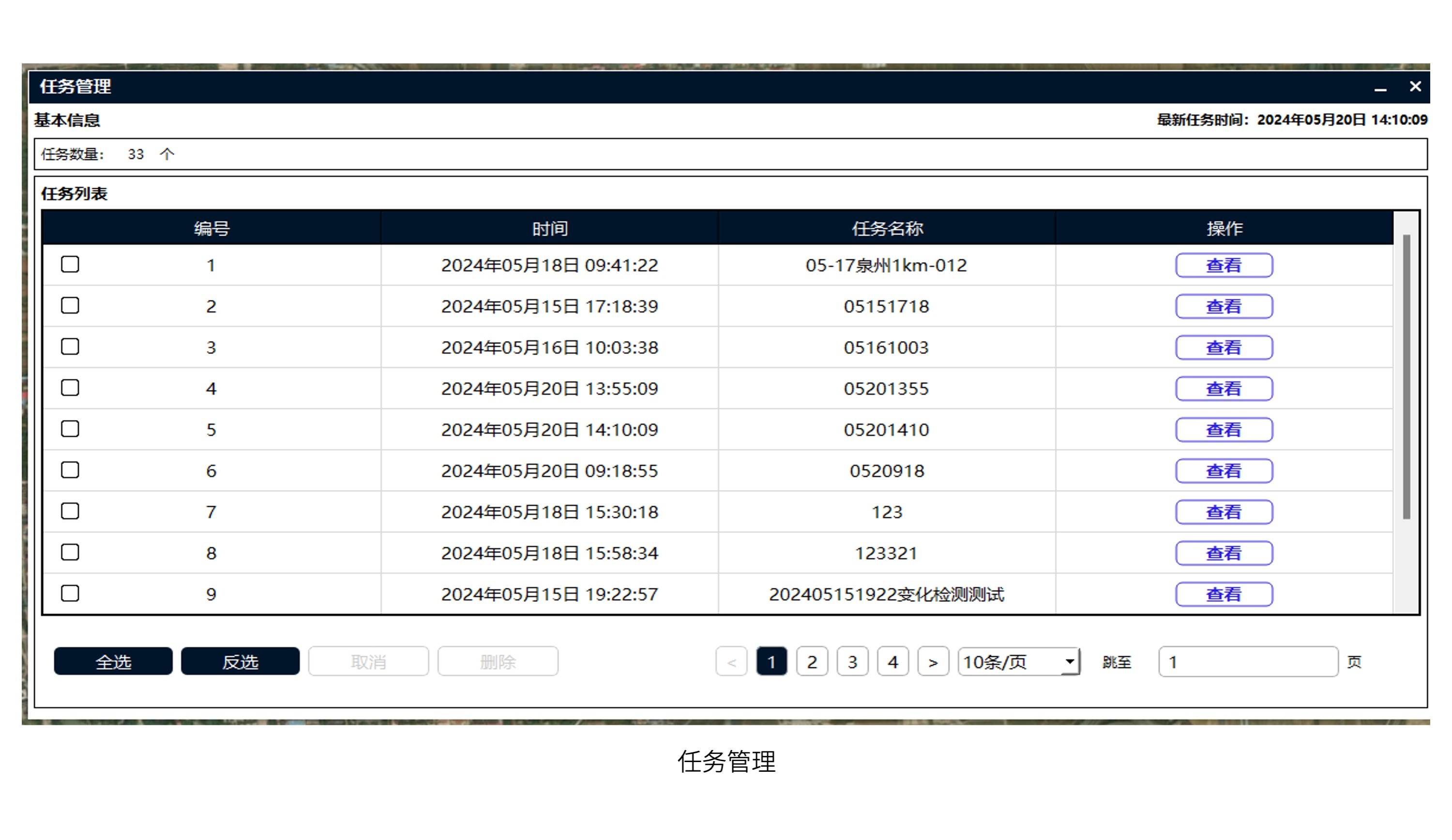Click 查看 for task 05201410

click(x=1224, y=430)
